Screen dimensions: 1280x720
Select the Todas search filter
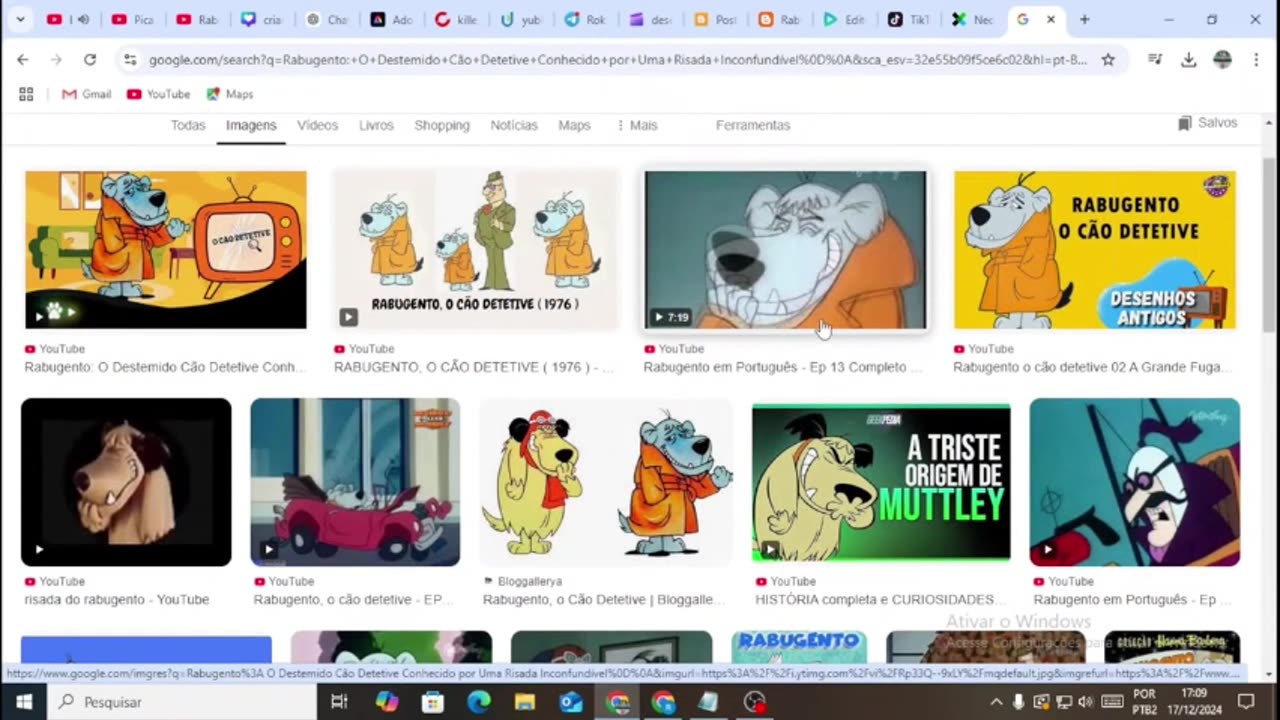pos(188,125)
